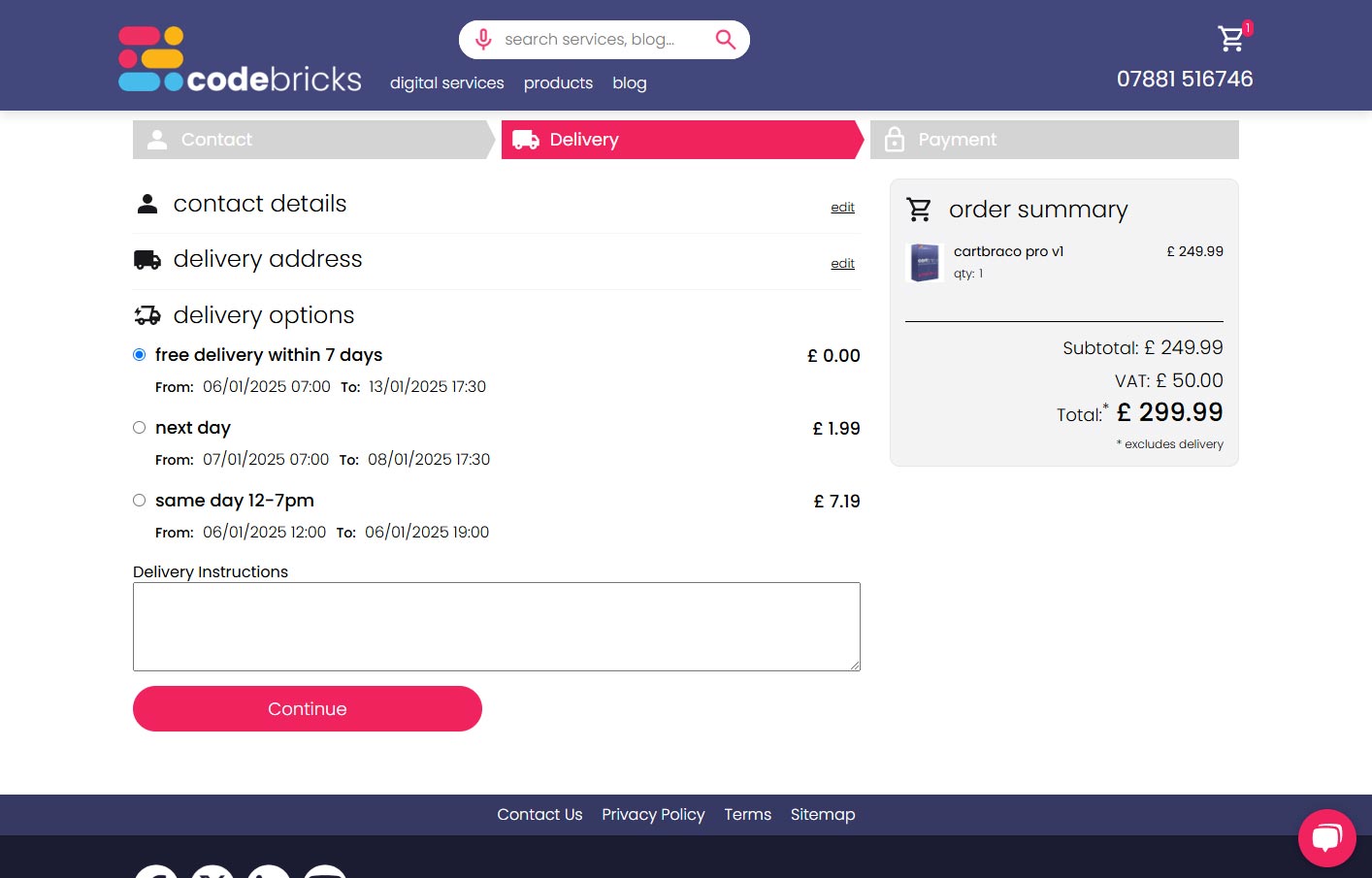Image resolution: width=1372 pixels, height=878 pixels.
Task: Click the cart icon in order summary
Action: click(919, 210)
